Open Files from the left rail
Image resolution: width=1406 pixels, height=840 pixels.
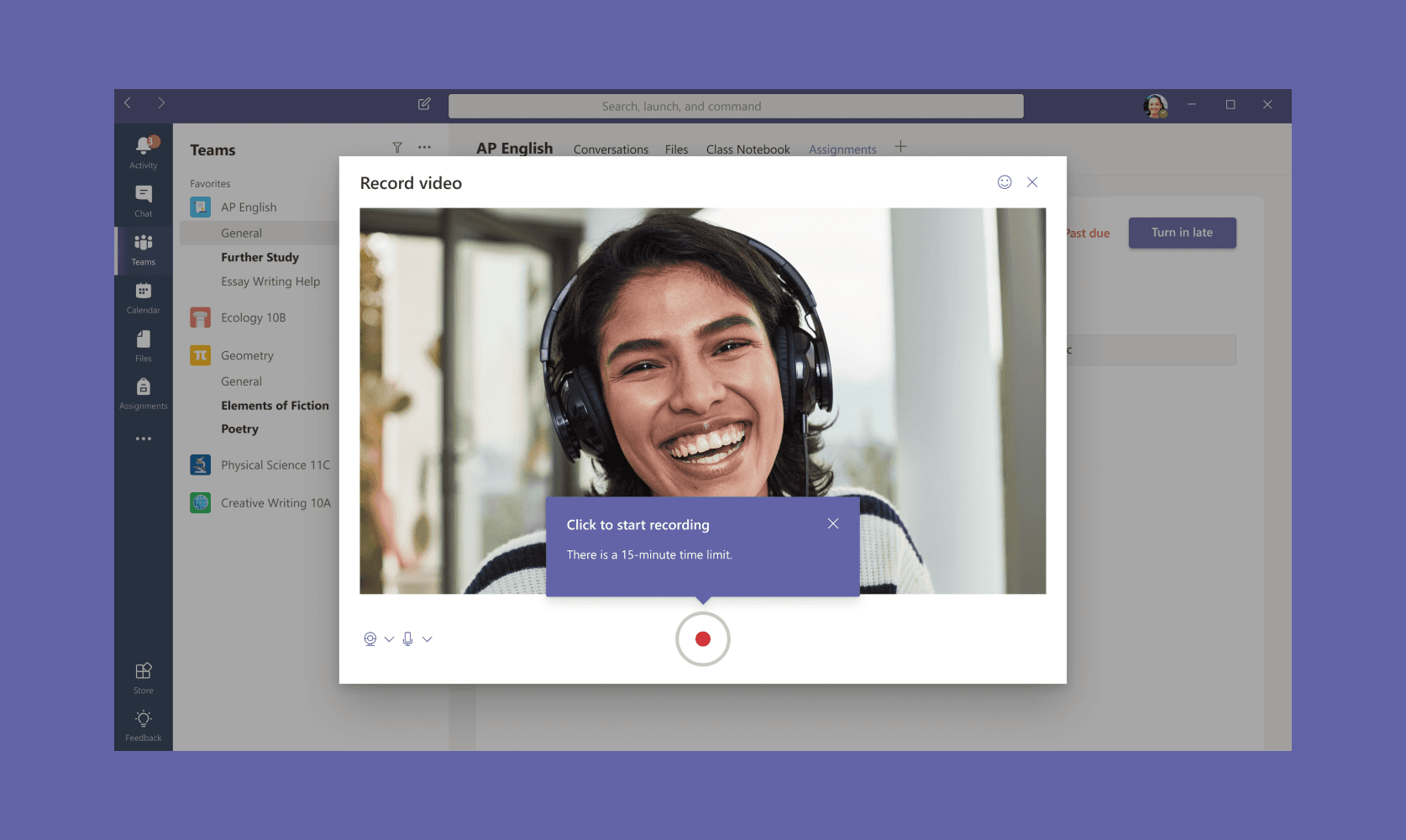pos(144,345)
